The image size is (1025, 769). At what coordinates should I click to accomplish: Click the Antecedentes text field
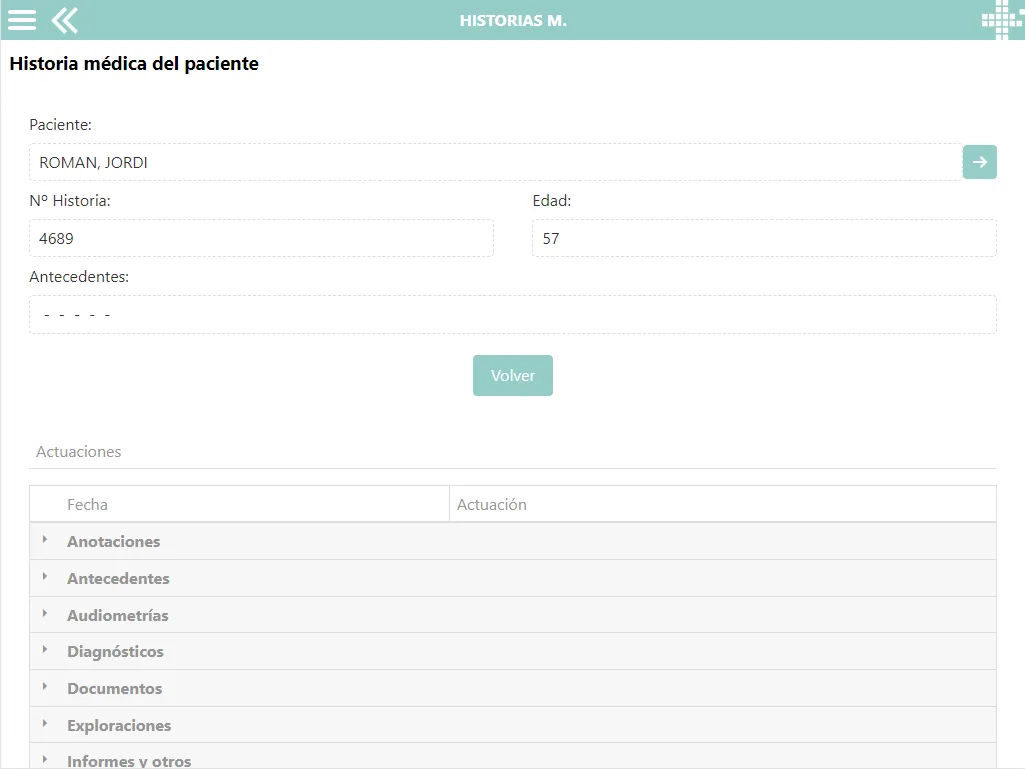click(512, 315)
